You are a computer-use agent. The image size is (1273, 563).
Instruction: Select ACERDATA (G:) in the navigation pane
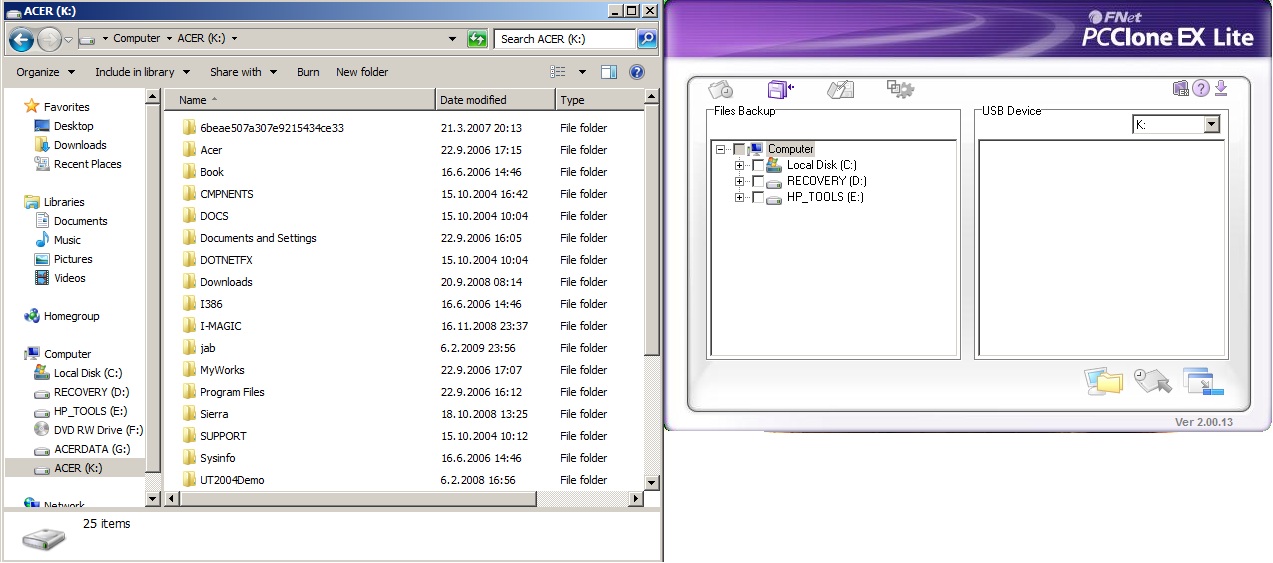tap(92, 449)
